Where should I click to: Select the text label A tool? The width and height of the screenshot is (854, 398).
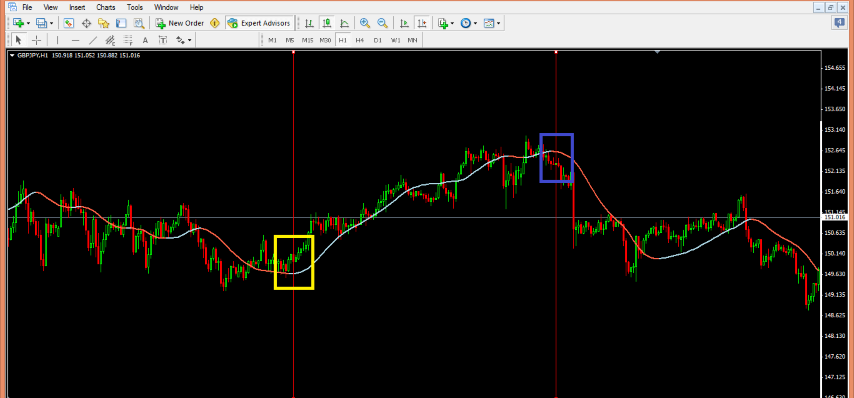pos(145,40)
